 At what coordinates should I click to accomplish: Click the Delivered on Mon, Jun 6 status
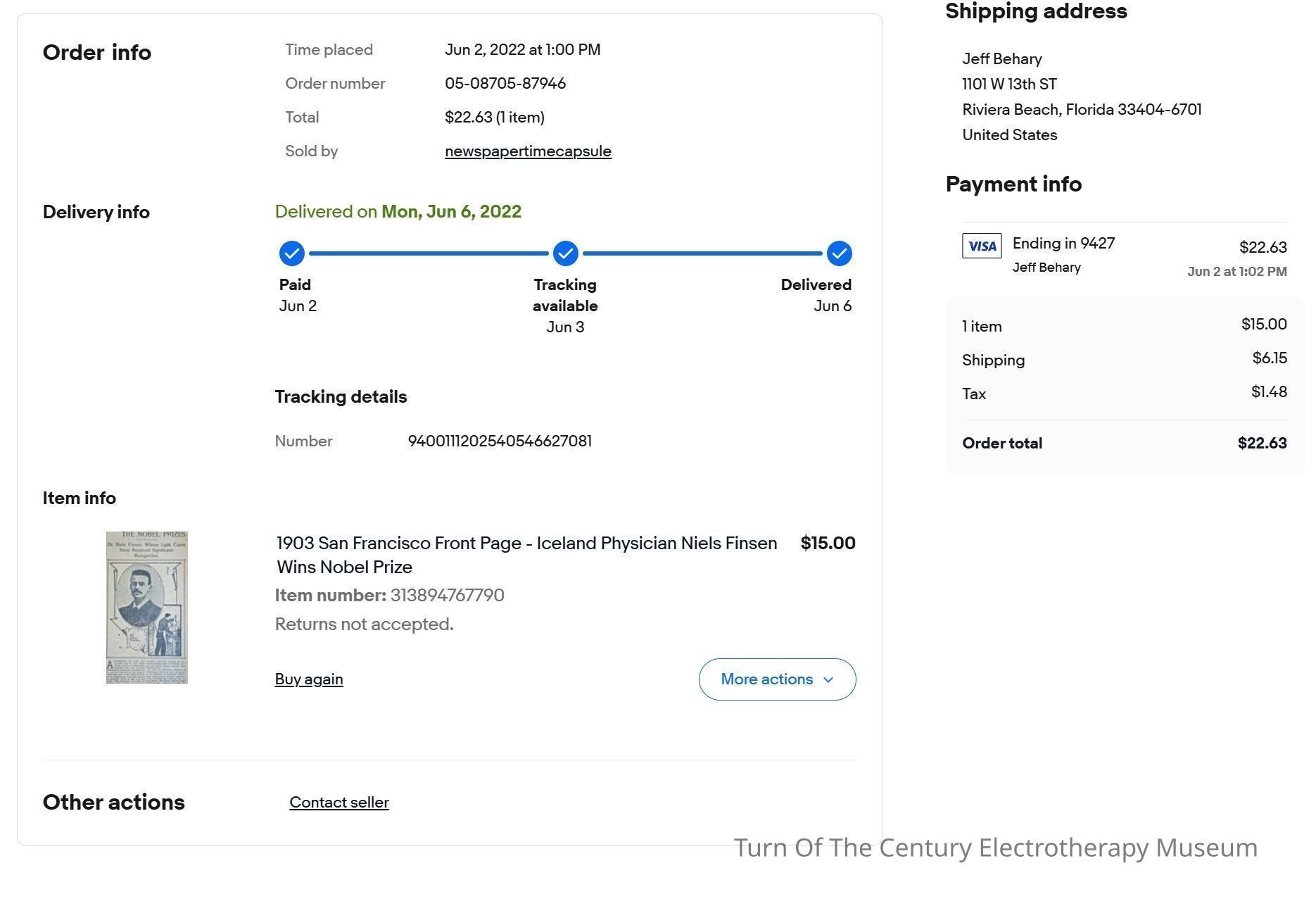[x=398, y=212]
